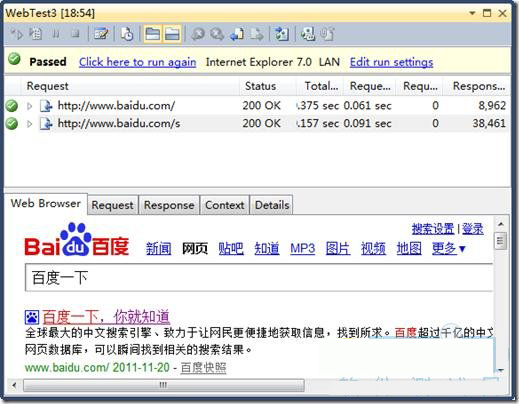Open the window position dropdown arrow in title bar
Viewport: 519px width, 404px height.
[x=472, y=13]
